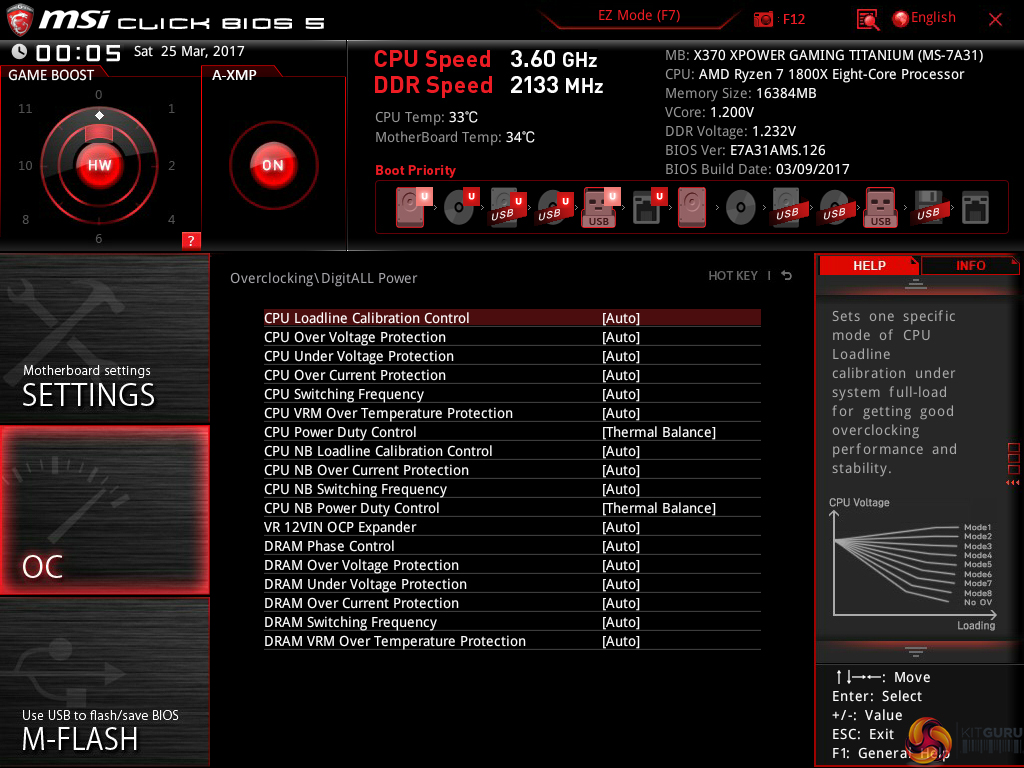This screenshot has width=1024, height=768.
Task: Select CPU NB Over Current Protection row
Action: tap(512, 470)
